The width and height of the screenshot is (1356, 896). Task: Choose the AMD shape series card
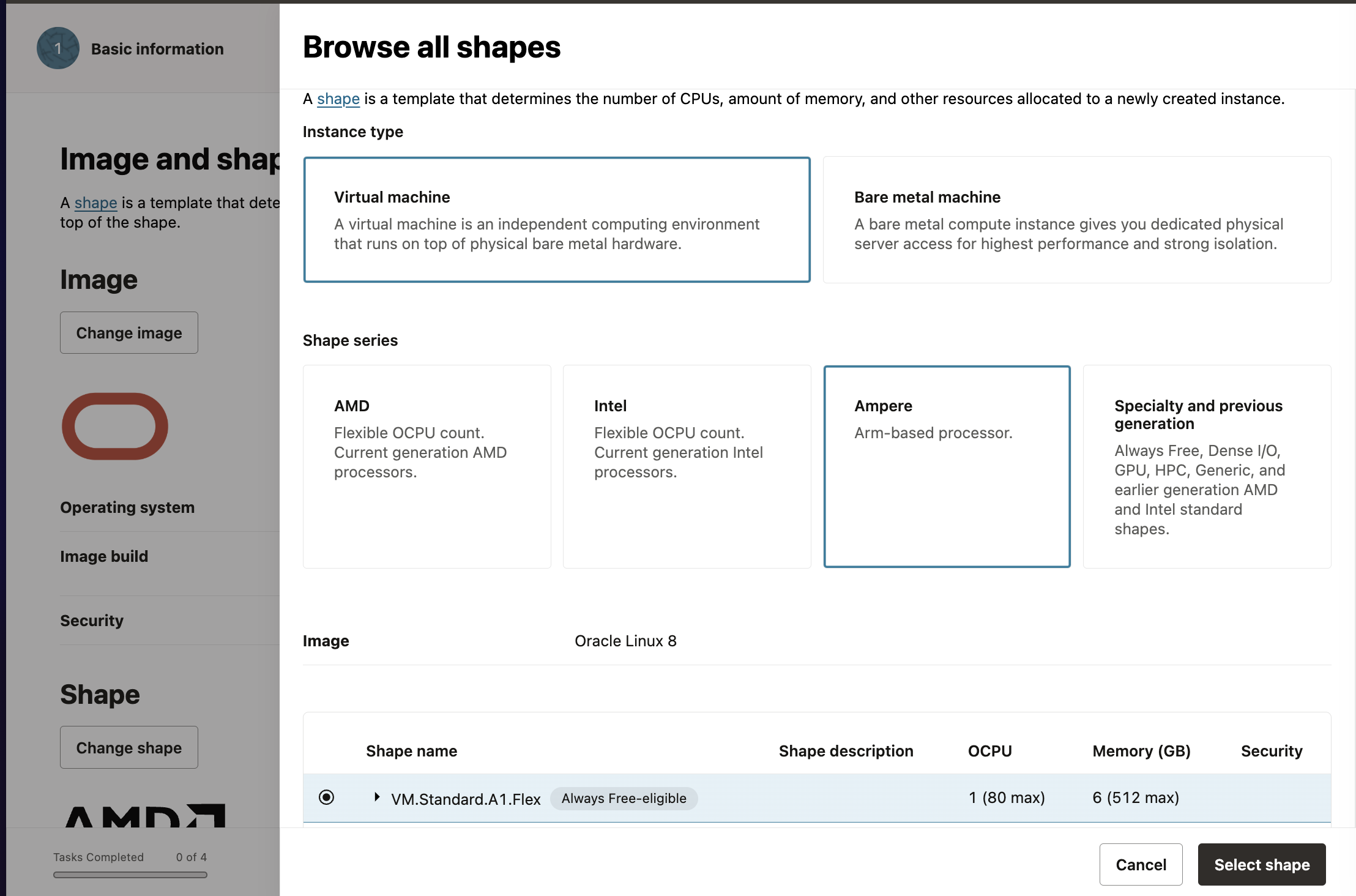(x=427, y=467)
